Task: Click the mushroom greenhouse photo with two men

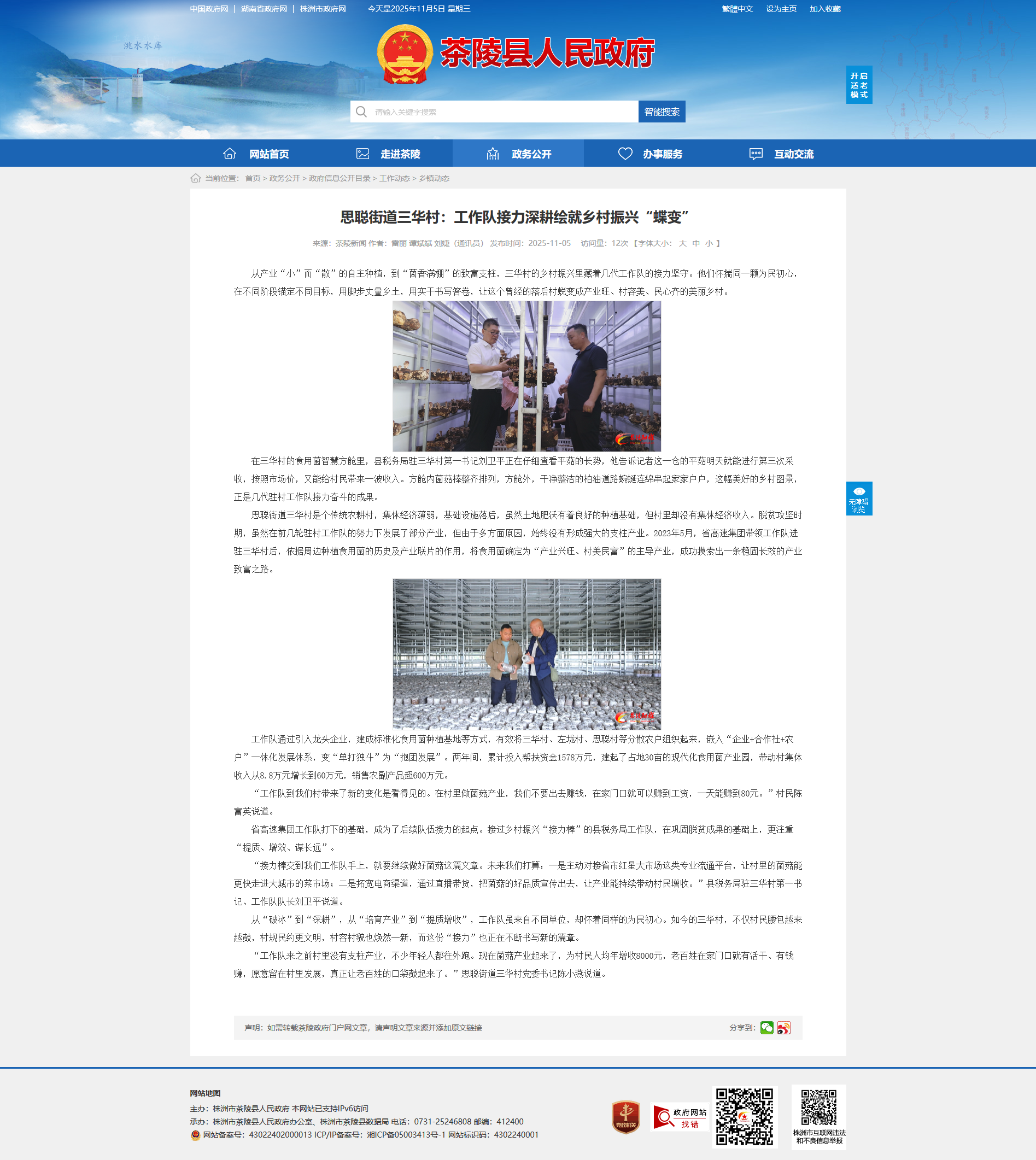Action: 526,654
